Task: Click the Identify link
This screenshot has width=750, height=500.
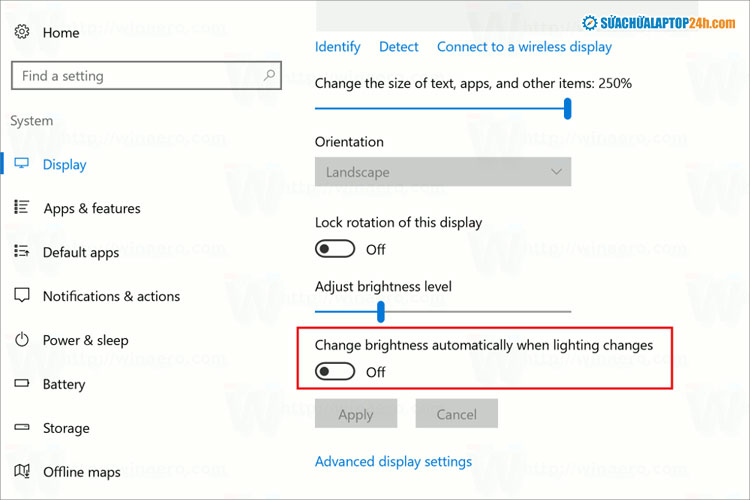Action: (x=338, y=47)
